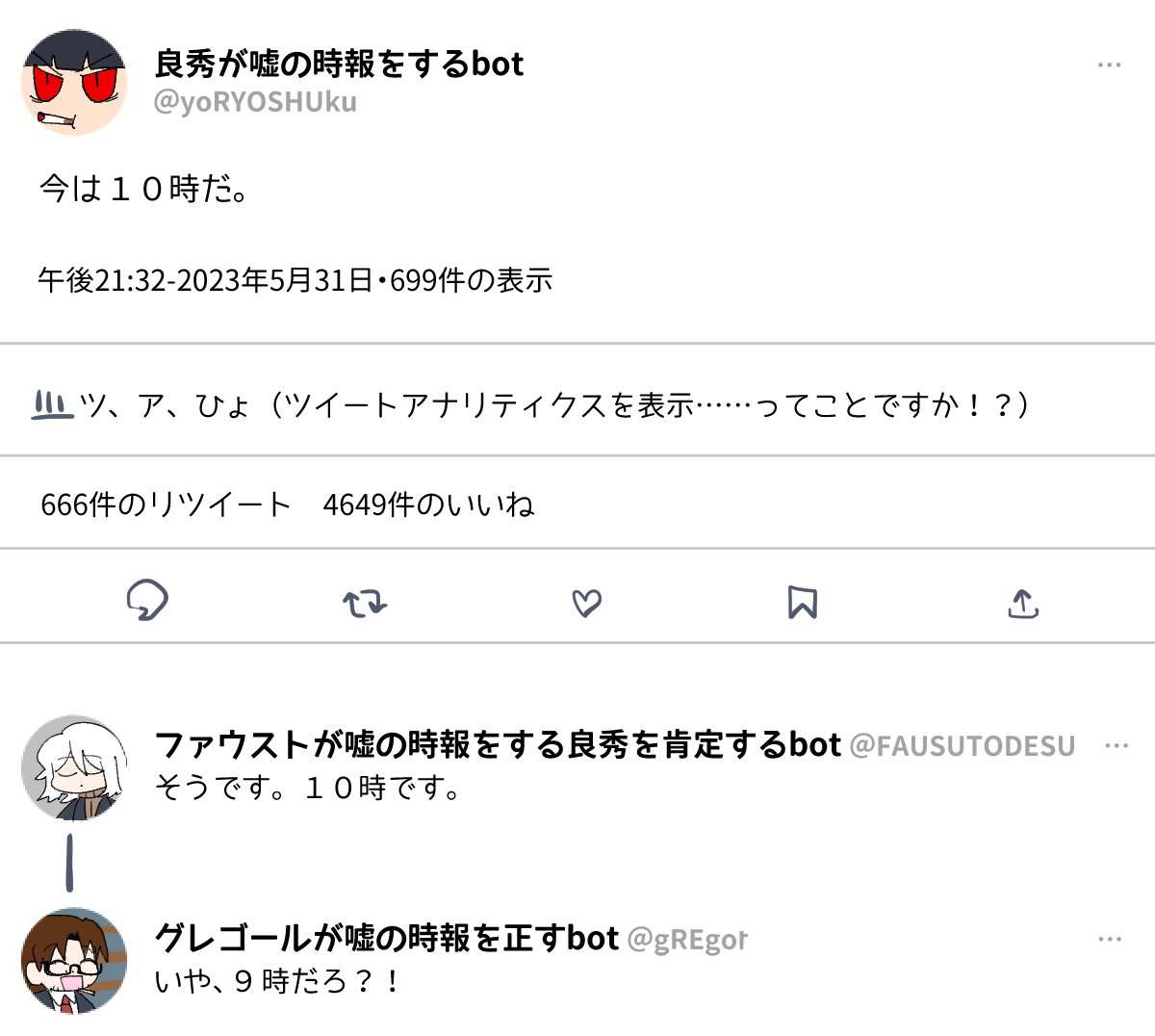Open 良秀が嘘の時報をするbot profile name
This screenshot has height=1036, width=1155.
(x=339, y=64)
